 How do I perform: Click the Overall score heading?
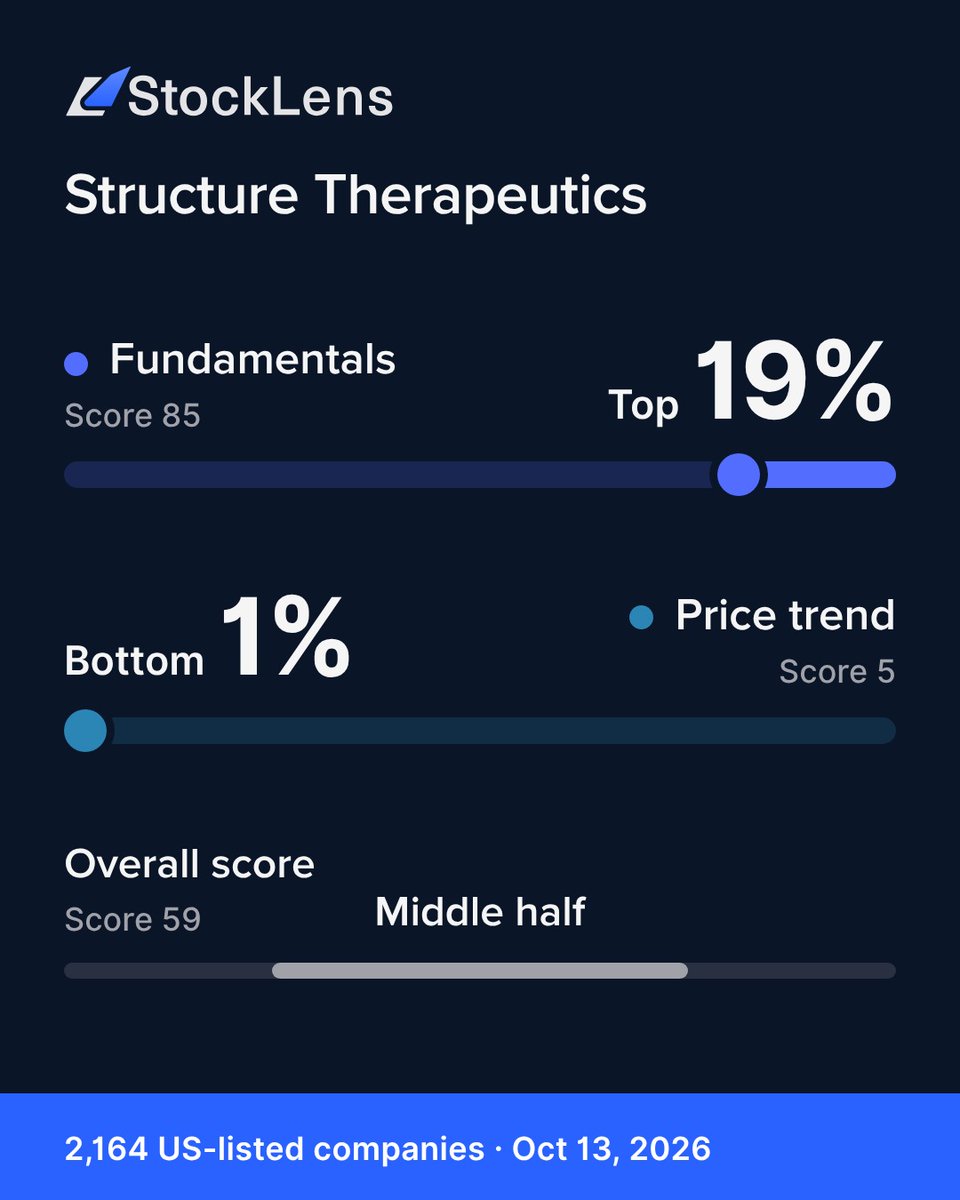(189, 864)
